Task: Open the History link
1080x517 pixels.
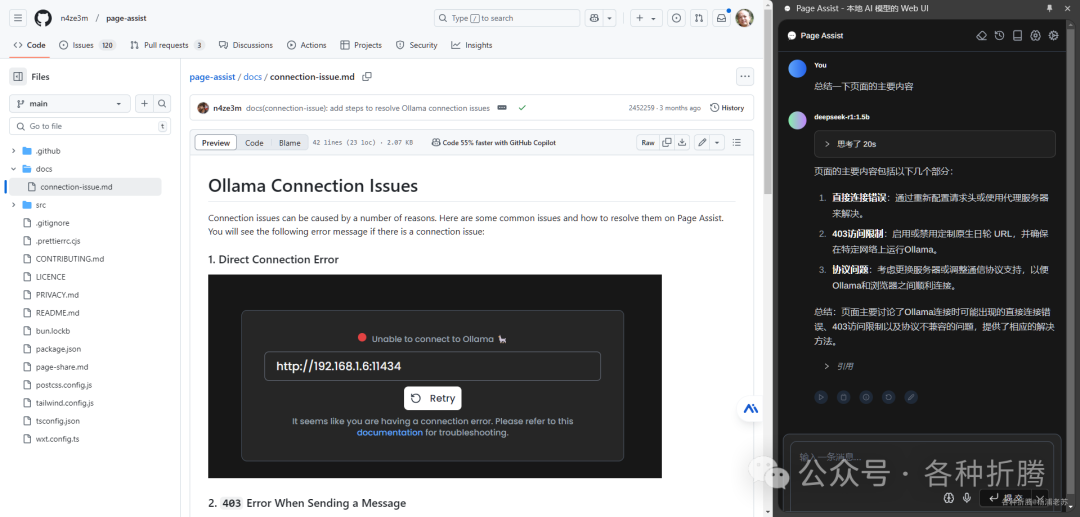Action: point(727,108)
